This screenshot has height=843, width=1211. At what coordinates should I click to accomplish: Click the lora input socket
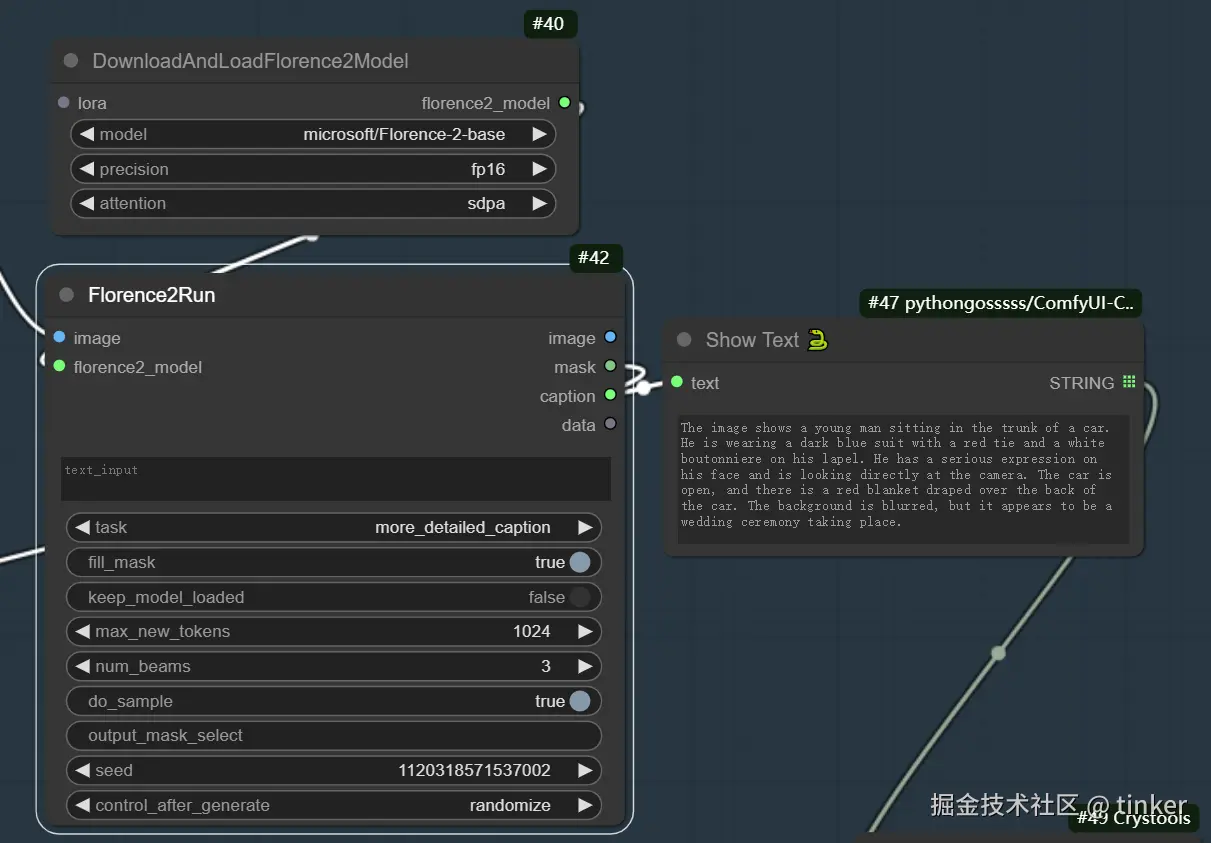tap(64, 102)
